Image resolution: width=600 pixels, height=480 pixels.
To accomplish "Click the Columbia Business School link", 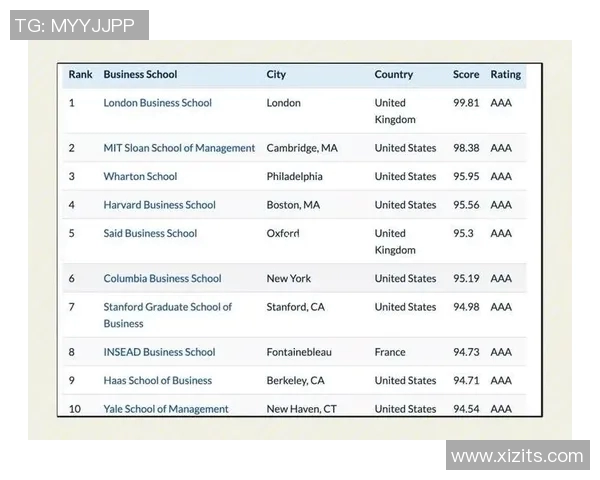I will (162, 278).
